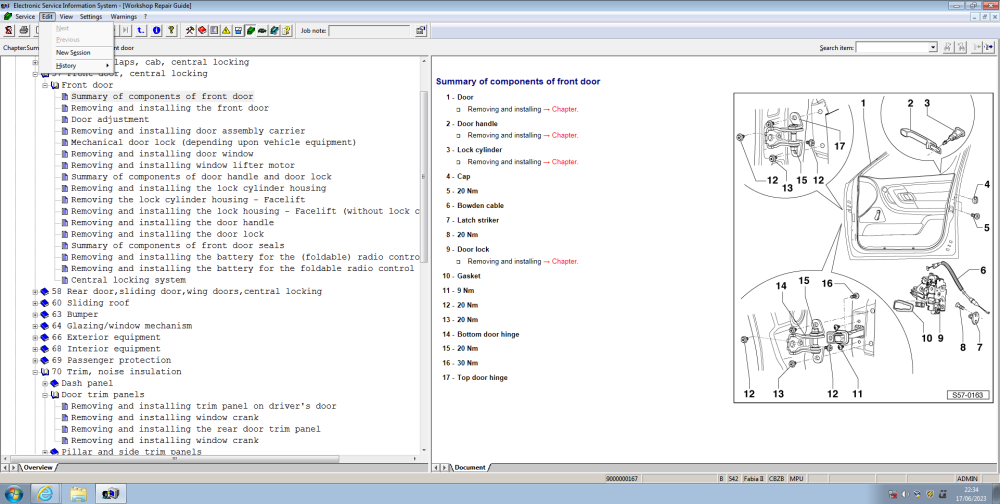Click the Windows Start button
Viewport: 1000px width, 504px height.
coord(13,494)
